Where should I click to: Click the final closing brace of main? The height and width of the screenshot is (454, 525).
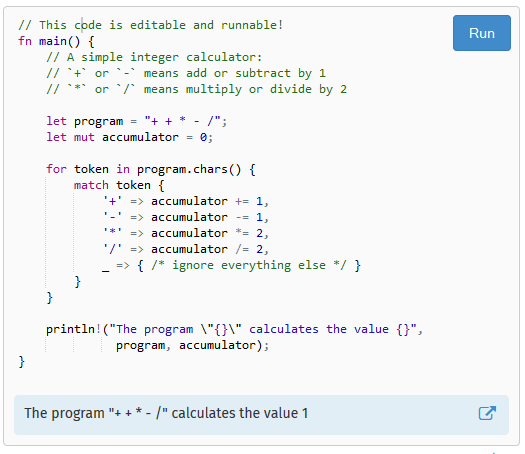point(22,361)
